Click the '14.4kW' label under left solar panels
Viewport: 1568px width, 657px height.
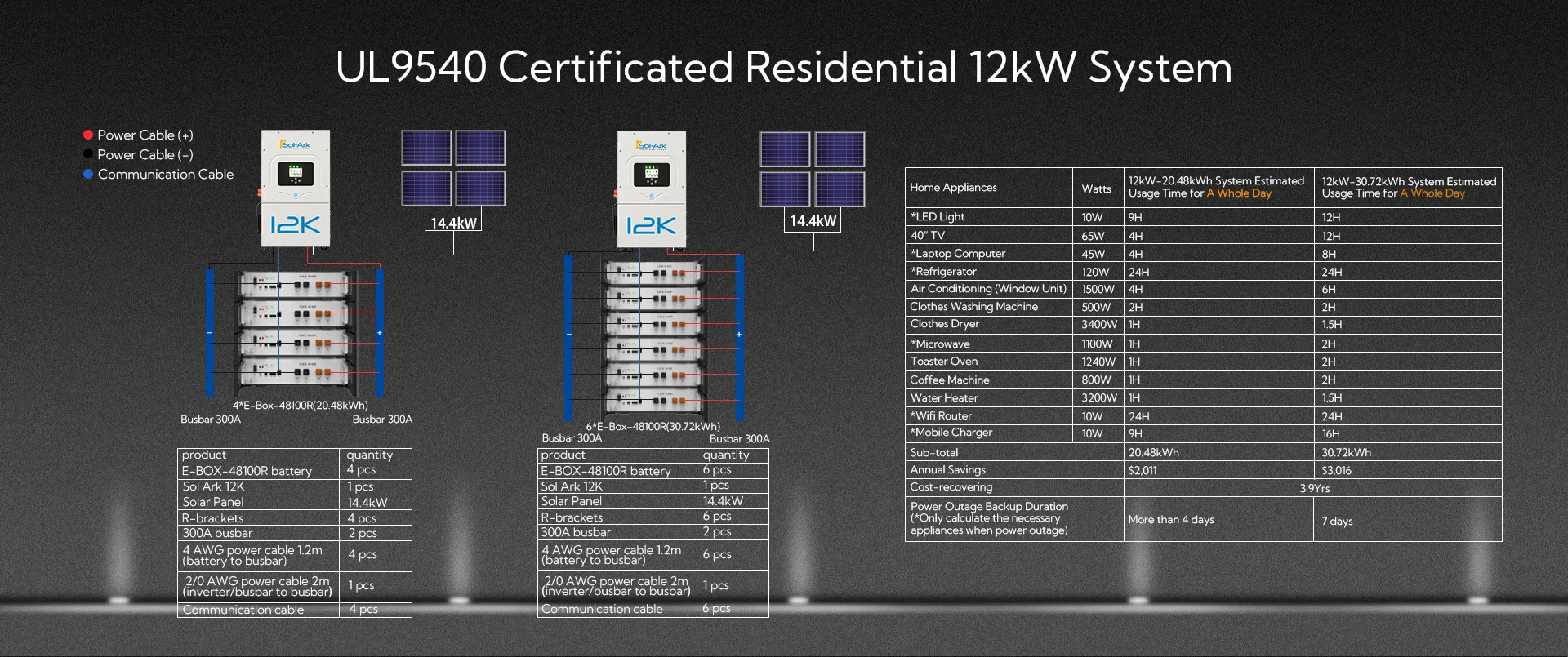453,224
